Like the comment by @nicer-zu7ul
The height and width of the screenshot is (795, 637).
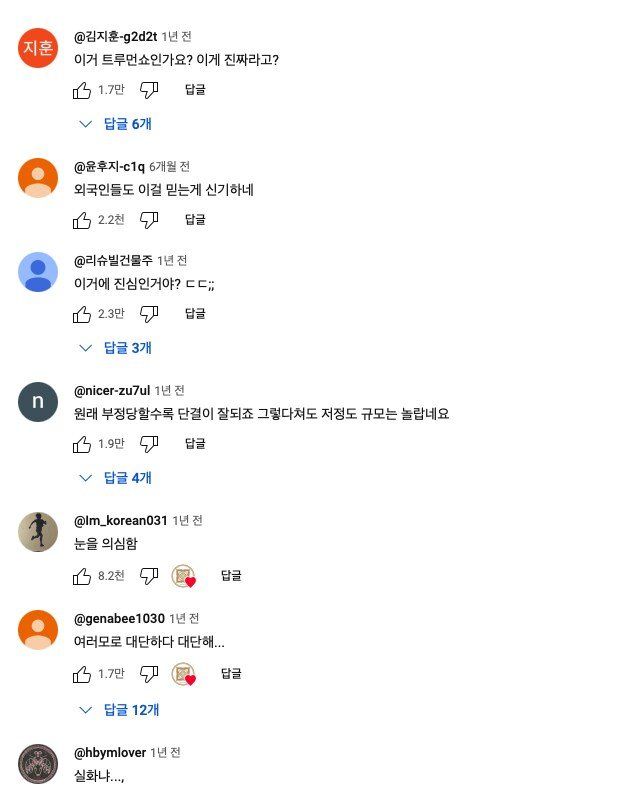click(x=82, y=444)
